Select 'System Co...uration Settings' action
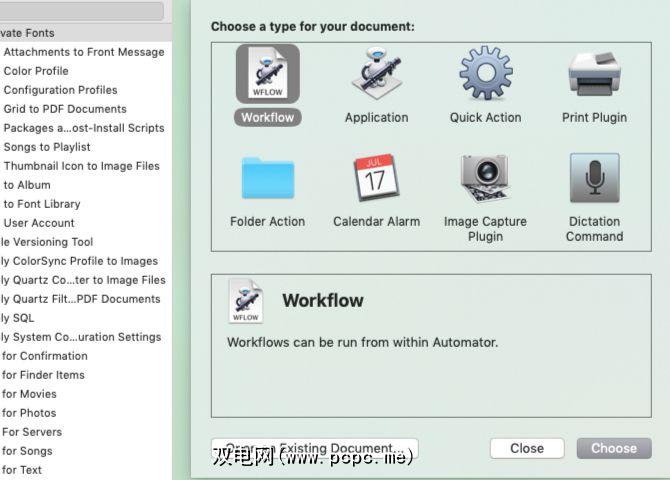Image resolution: width=670 pixels, height=480 pixels. click(85, 337)
